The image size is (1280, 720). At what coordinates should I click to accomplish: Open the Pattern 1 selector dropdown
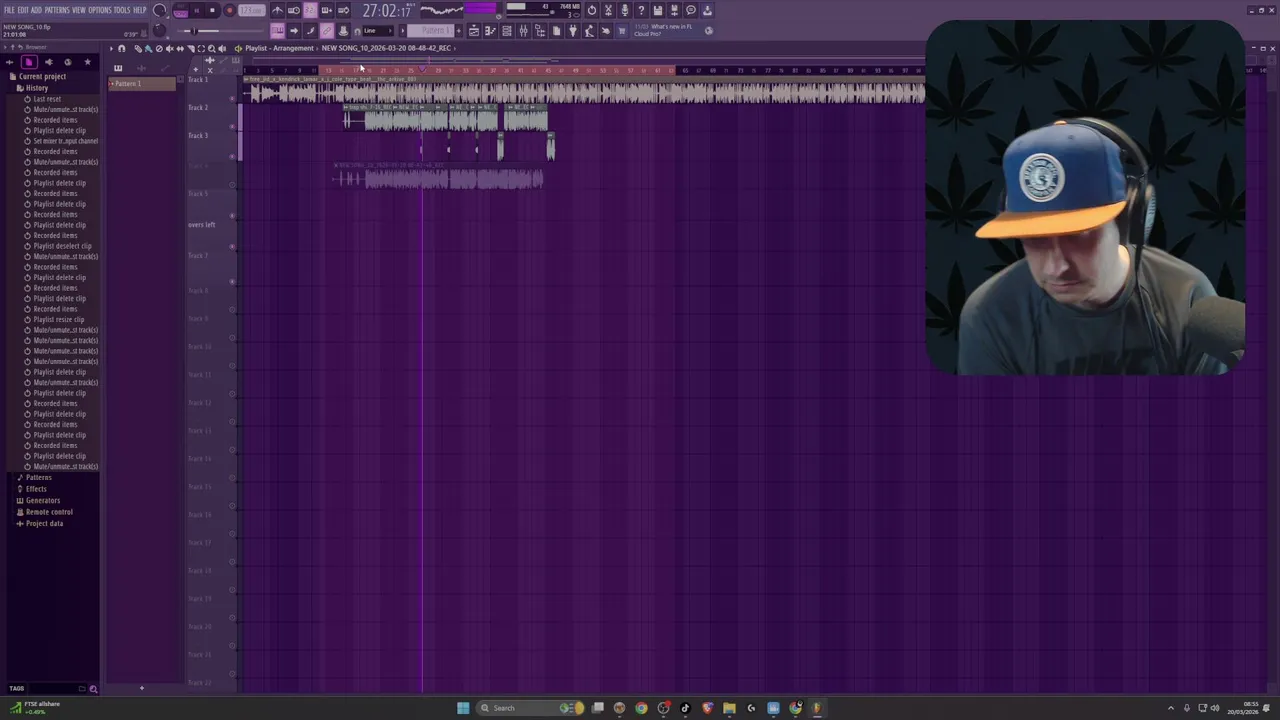coord(429,31)
